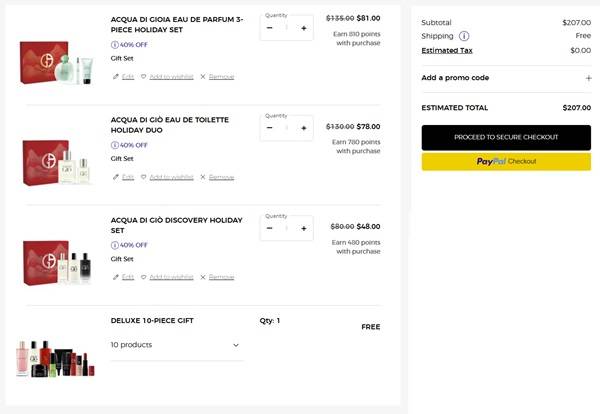Remove Acqua di Gioia Eau de Parfum set from cart
The width and height of the screenshot is (600, 414).
tap(217, 77)
